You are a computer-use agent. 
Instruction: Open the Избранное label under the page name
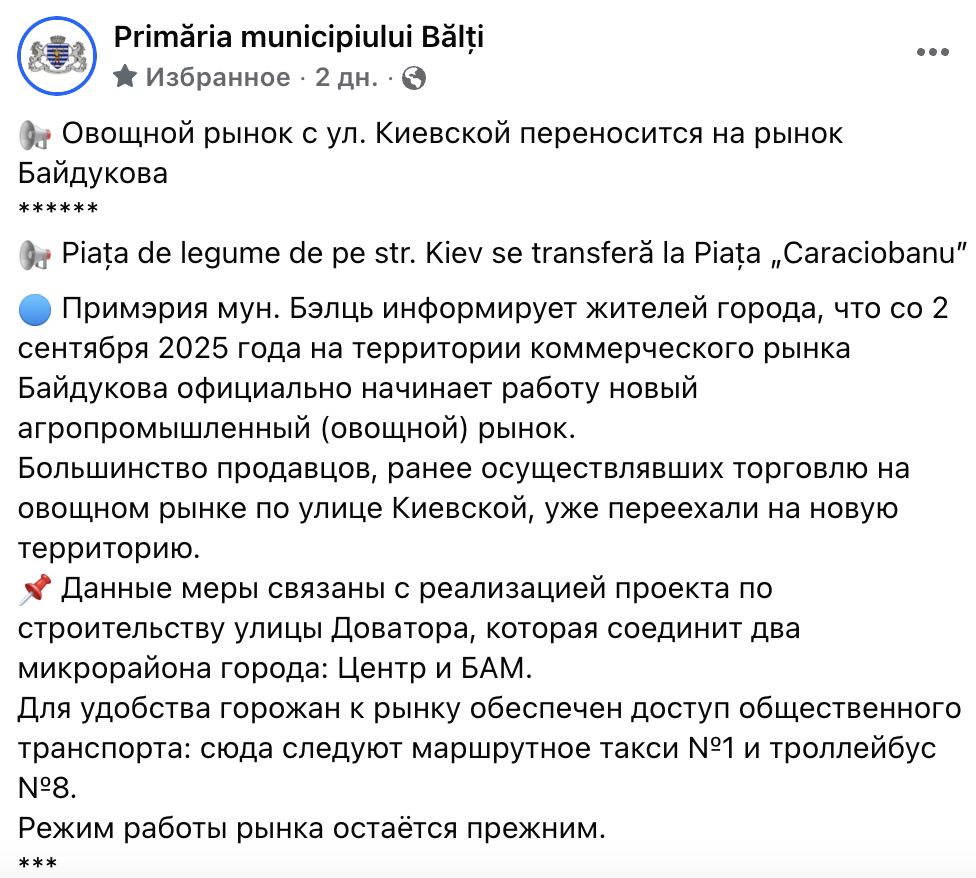pyautogui.click(x=218, y=77)
